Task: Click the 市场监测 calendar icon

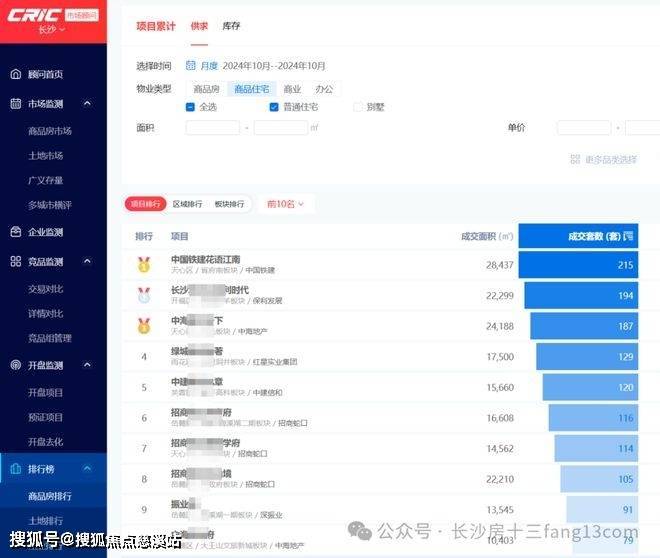Action: 16,103
